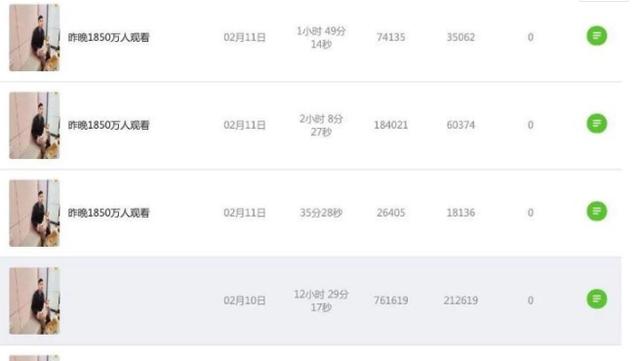This screenshot has height=361, width=640.
Task: Open title 昨晚1850万人观看 of 1小时49分 row
Action: coord(109,38)
